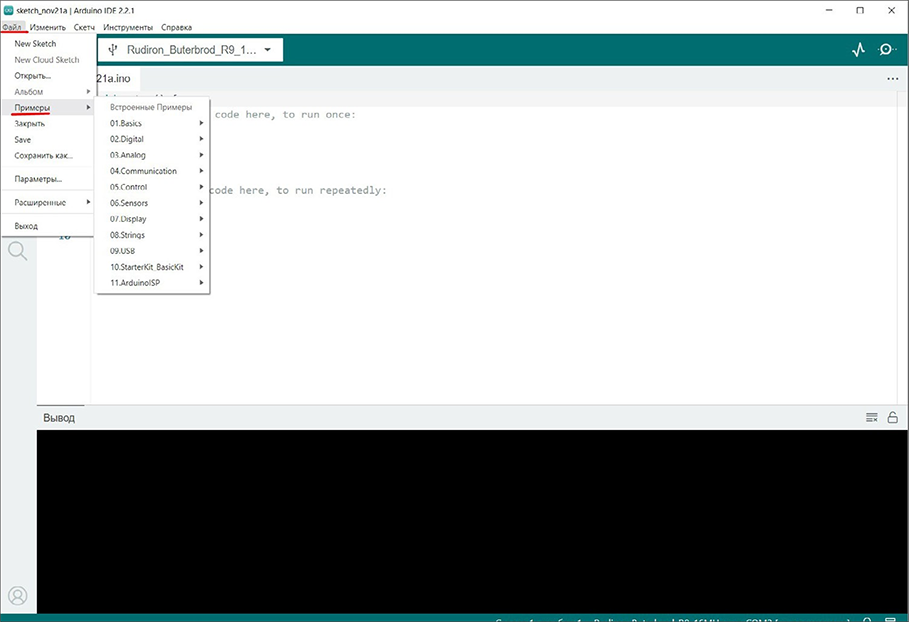Select Save menu entry

48,140
